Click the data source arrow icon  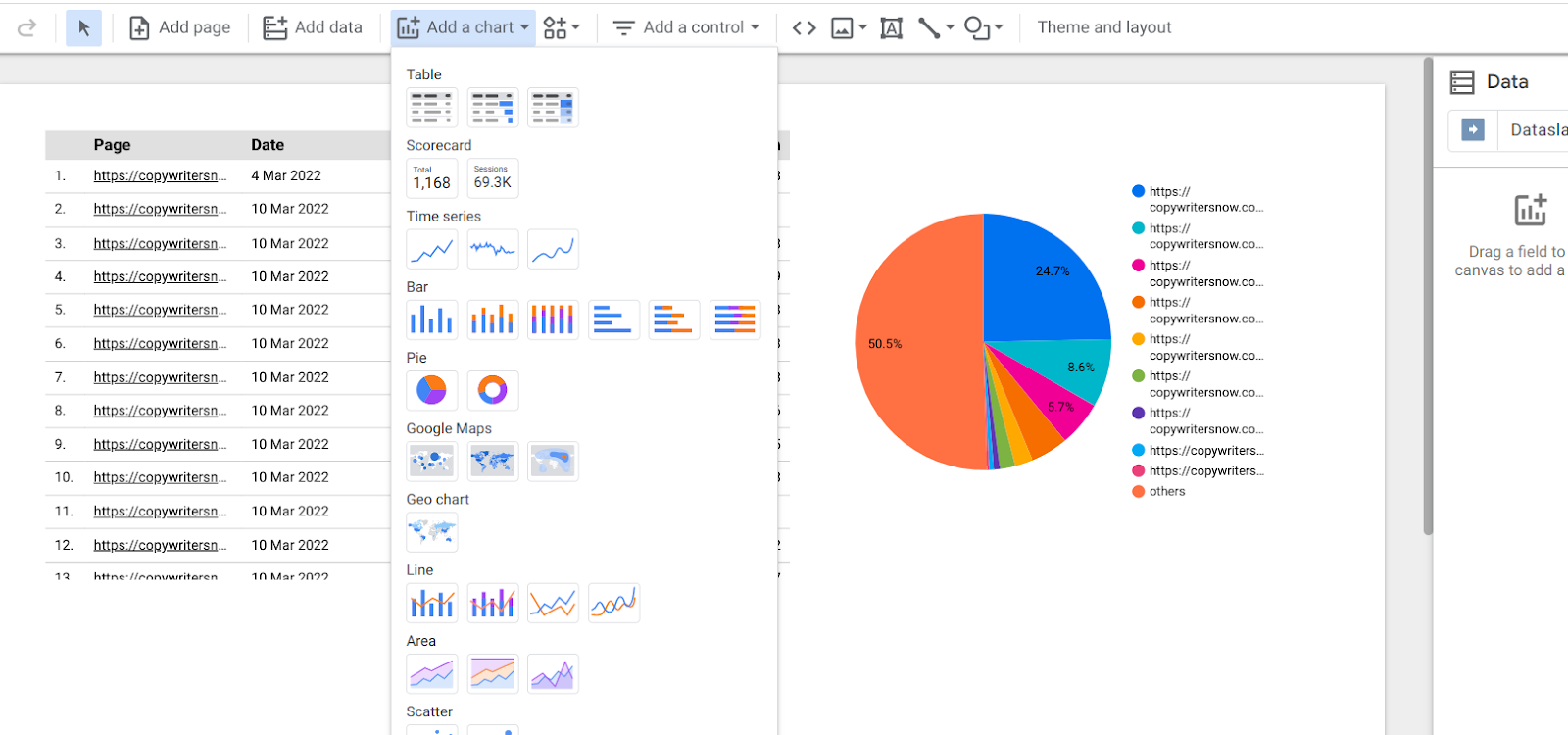point(1473,130)
